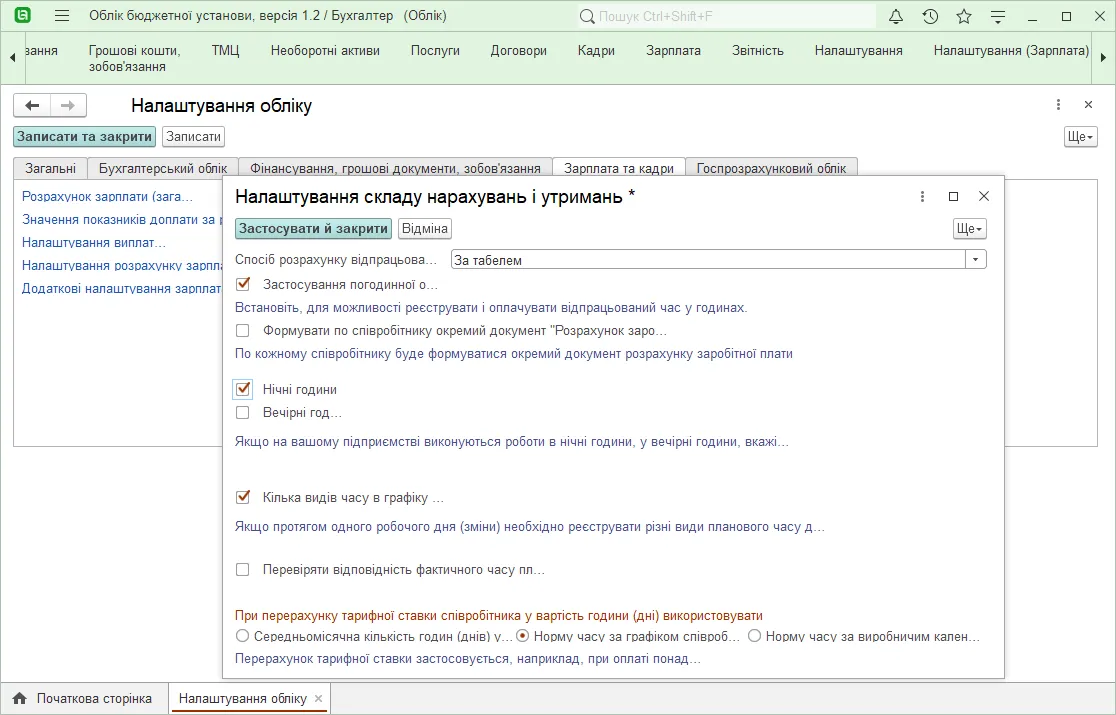The width and height of the screenshot is (1116, 715).
Task: Close the Налаштування обліку form
Action: pyautogui.click(x=1088, y=105)
